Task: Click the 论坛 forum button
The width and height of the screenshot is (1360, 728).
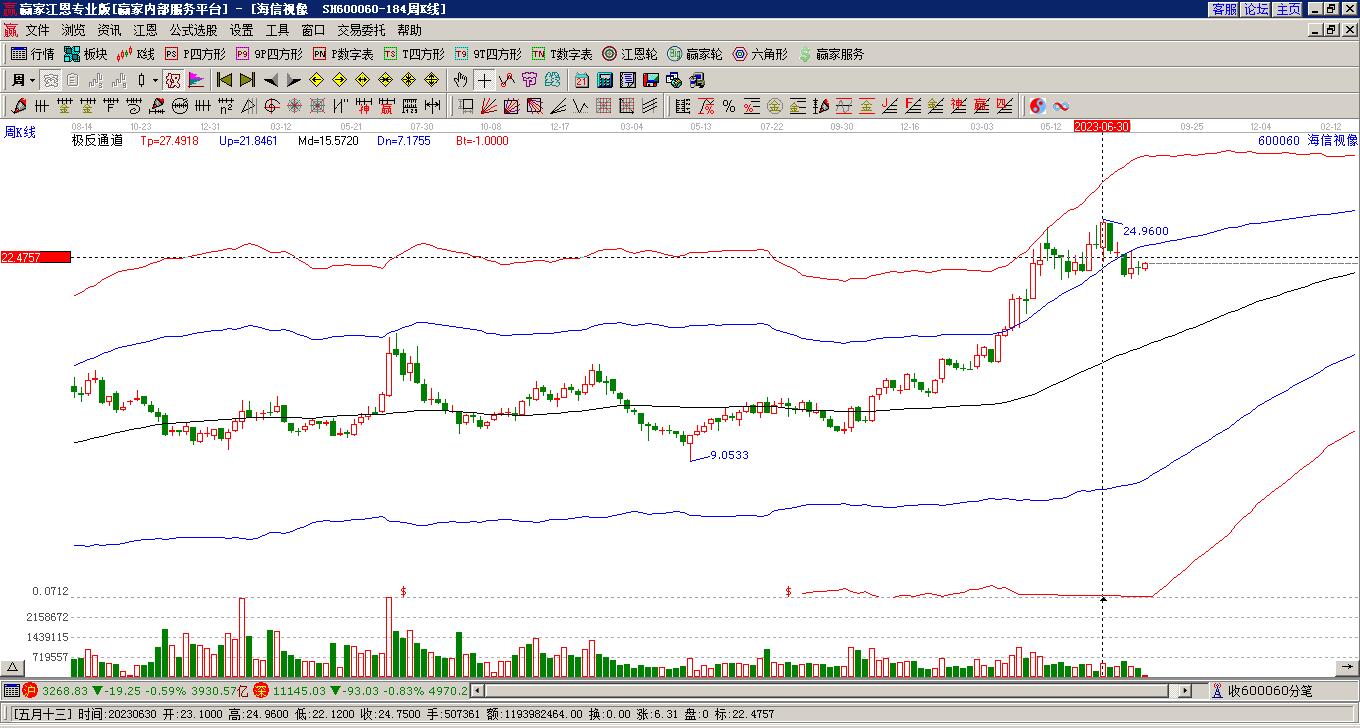Action: (x=1256, y=9)
